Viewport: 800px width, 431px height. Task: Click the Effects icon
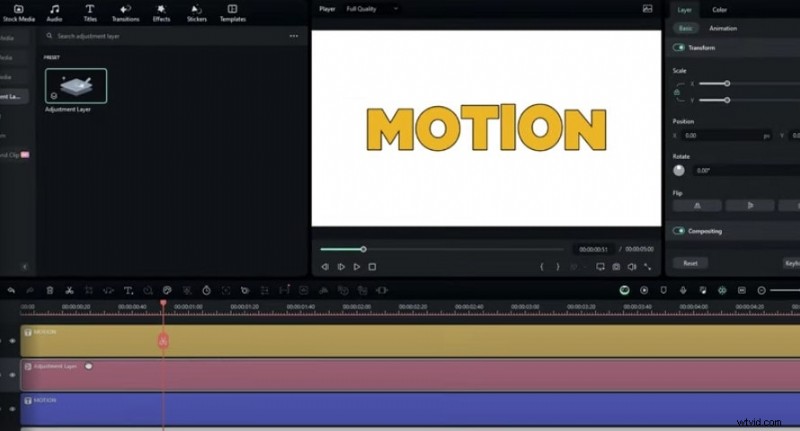click(161, 12)
